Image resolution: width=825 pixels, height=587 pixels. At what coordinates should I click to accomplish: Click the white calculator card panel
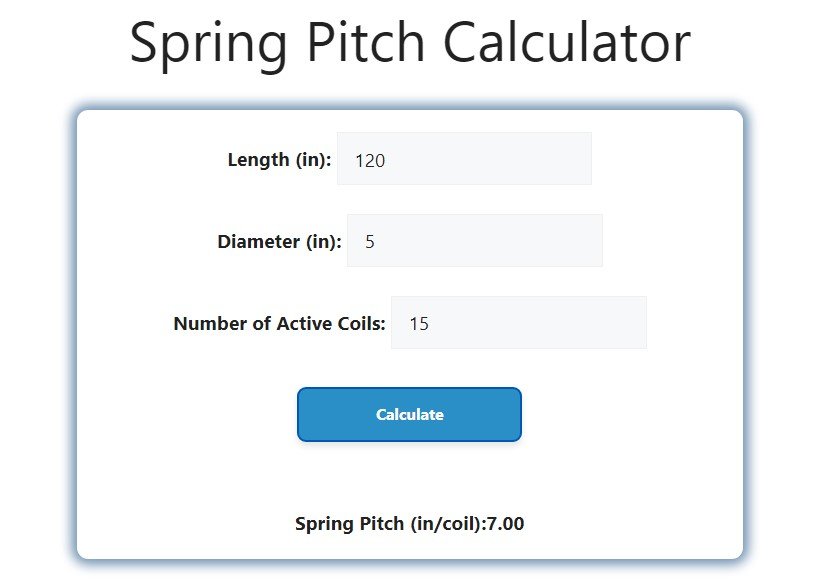tap(409, 470)
